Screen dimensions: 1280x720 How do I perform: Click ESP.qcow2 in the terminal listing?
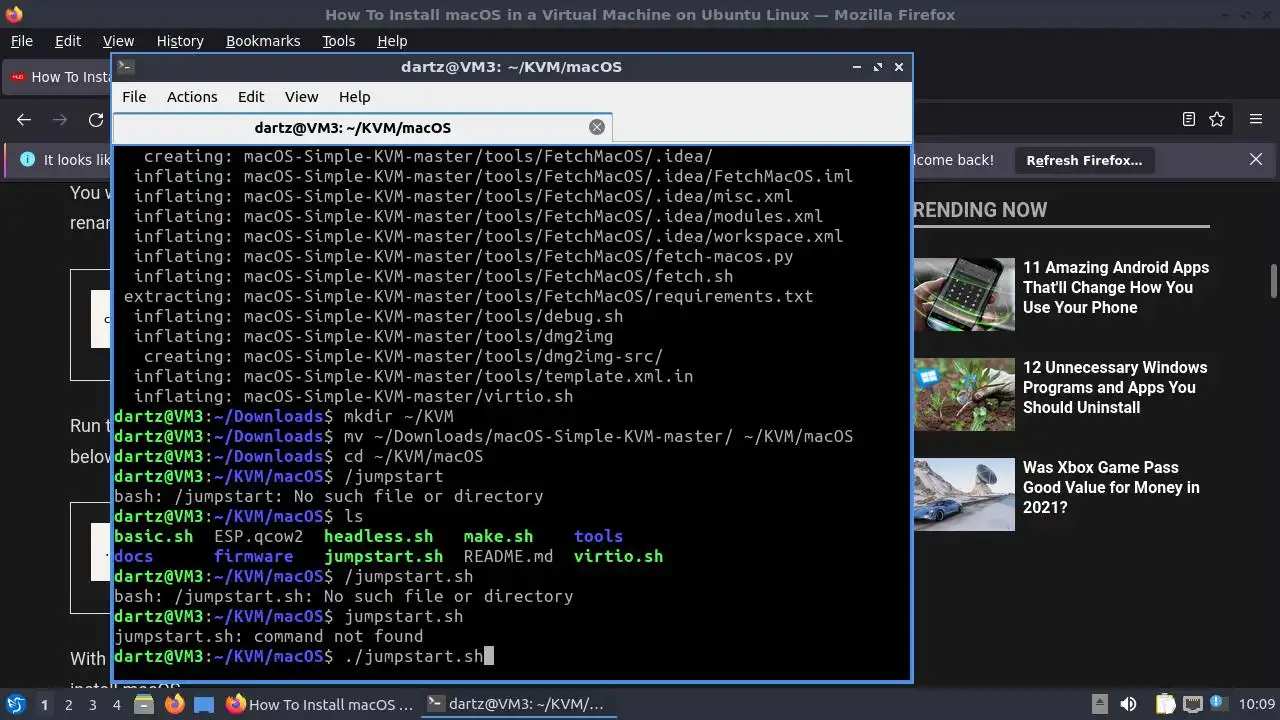click(258, 536)
